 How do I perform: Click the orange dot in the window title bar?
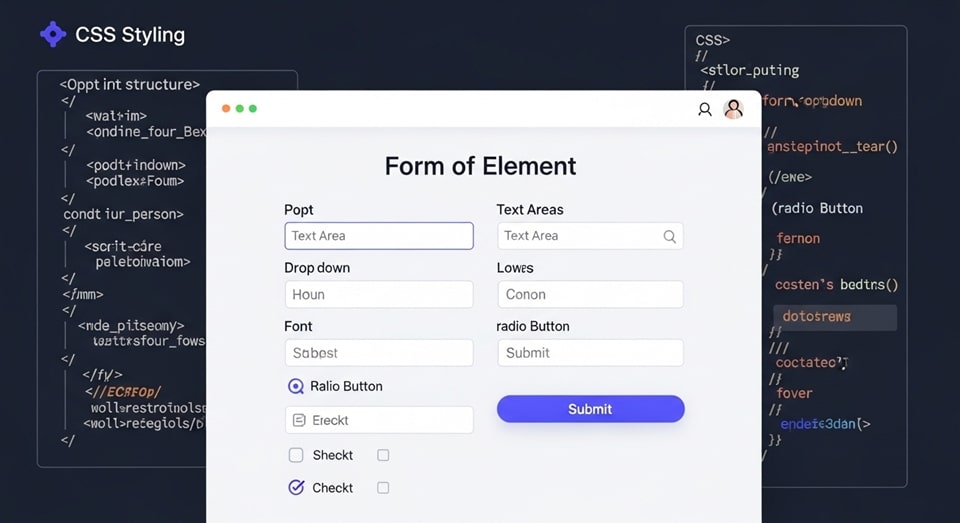(x=226, y=108)
